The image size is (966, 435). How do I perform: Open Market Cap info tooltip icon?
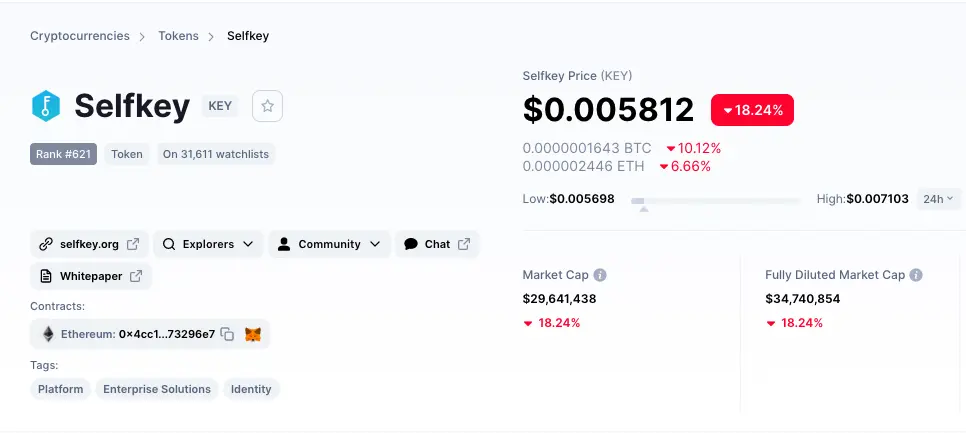coord(599,275)
